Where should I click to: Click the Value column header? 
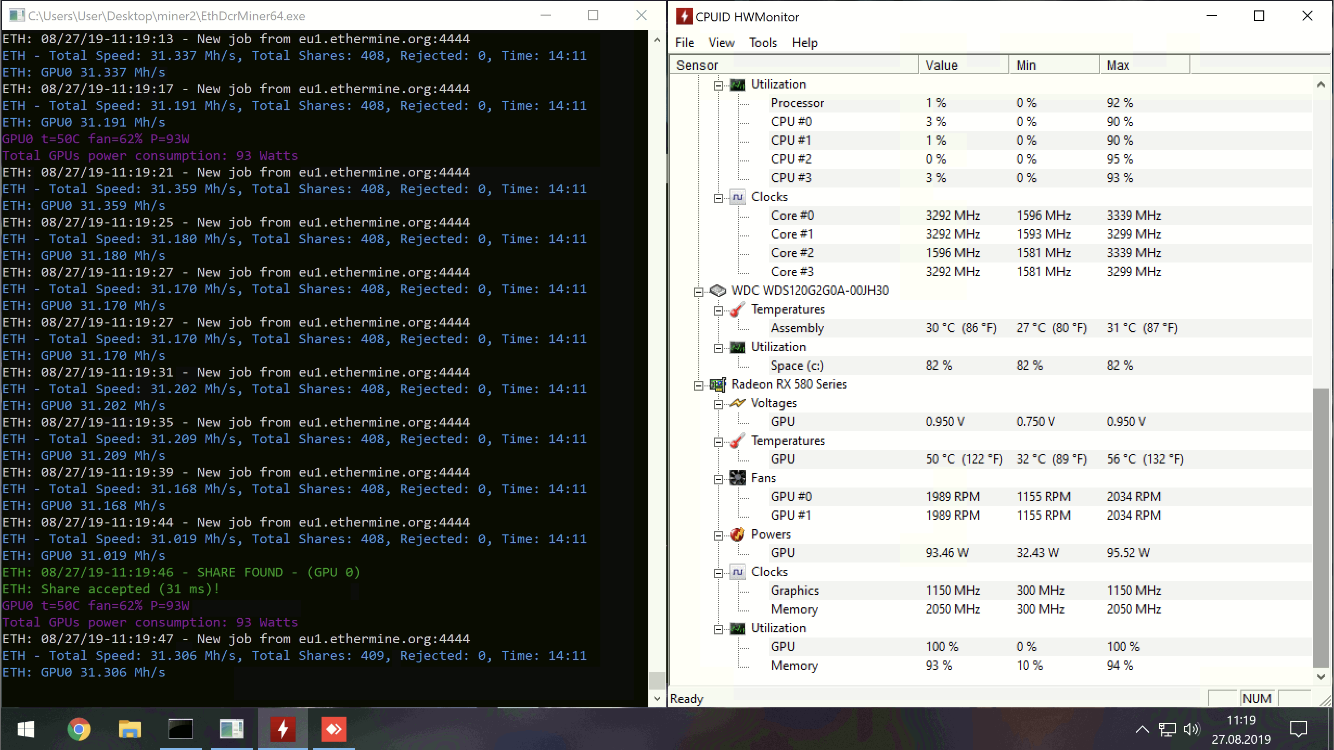[963, 65]
